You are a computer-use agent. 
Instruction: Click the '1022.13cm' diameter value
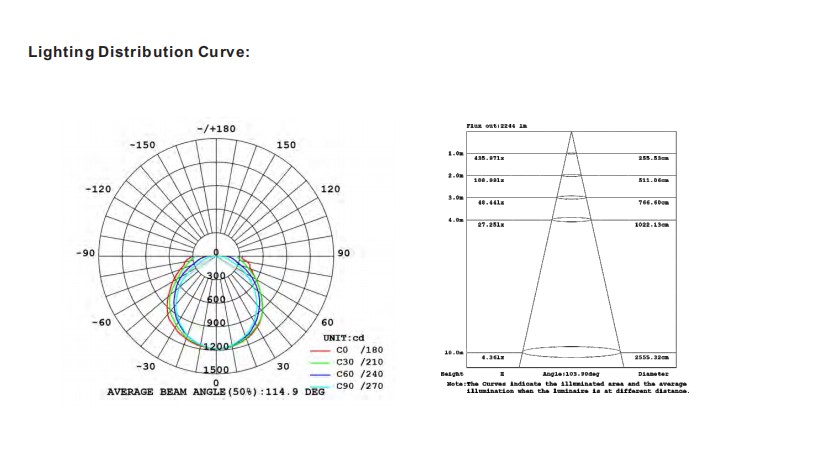(x=652, y=225)
